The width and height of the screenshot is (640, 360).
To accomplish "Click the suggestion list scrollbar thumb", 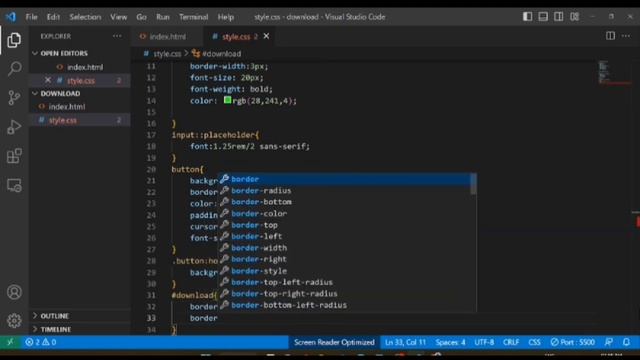I will click(473, 184).
